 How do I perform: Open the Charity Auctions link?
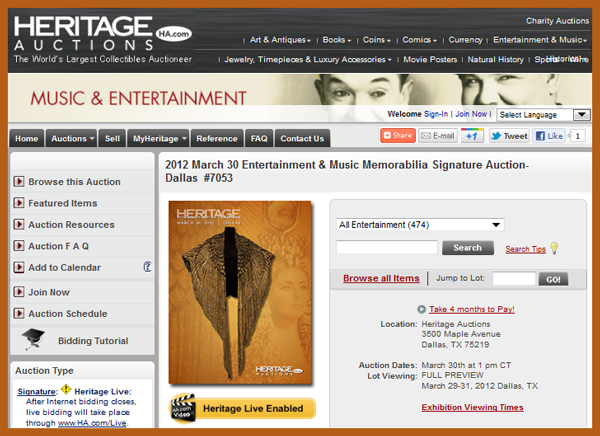click(x=558, y=21)
